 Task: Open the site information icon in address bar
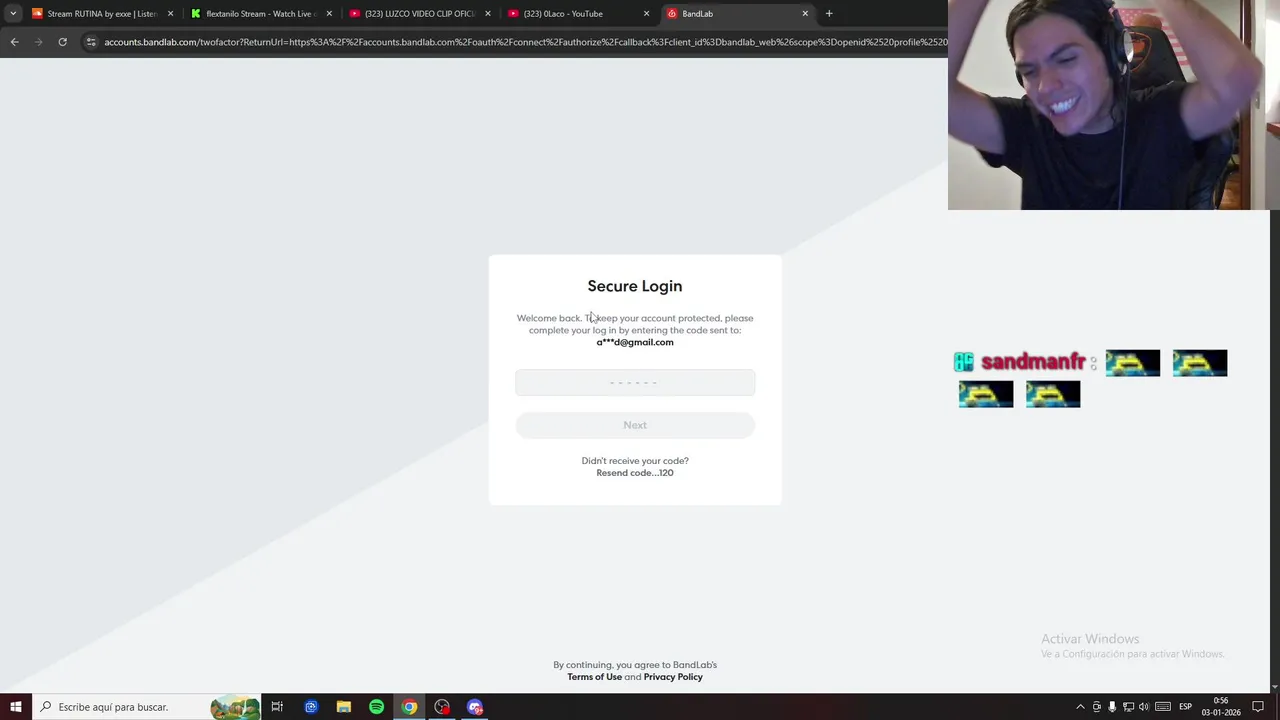point(91,42)
